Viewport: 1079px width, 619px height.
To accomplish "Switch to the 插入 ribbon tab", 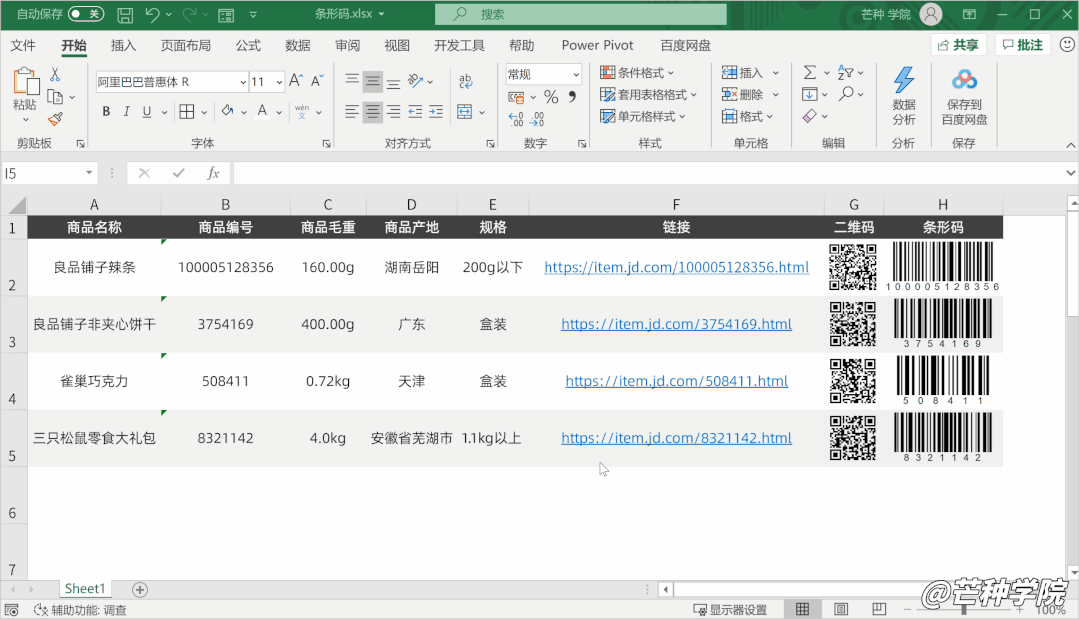I will pyautogui.click(x=124, y=45).
